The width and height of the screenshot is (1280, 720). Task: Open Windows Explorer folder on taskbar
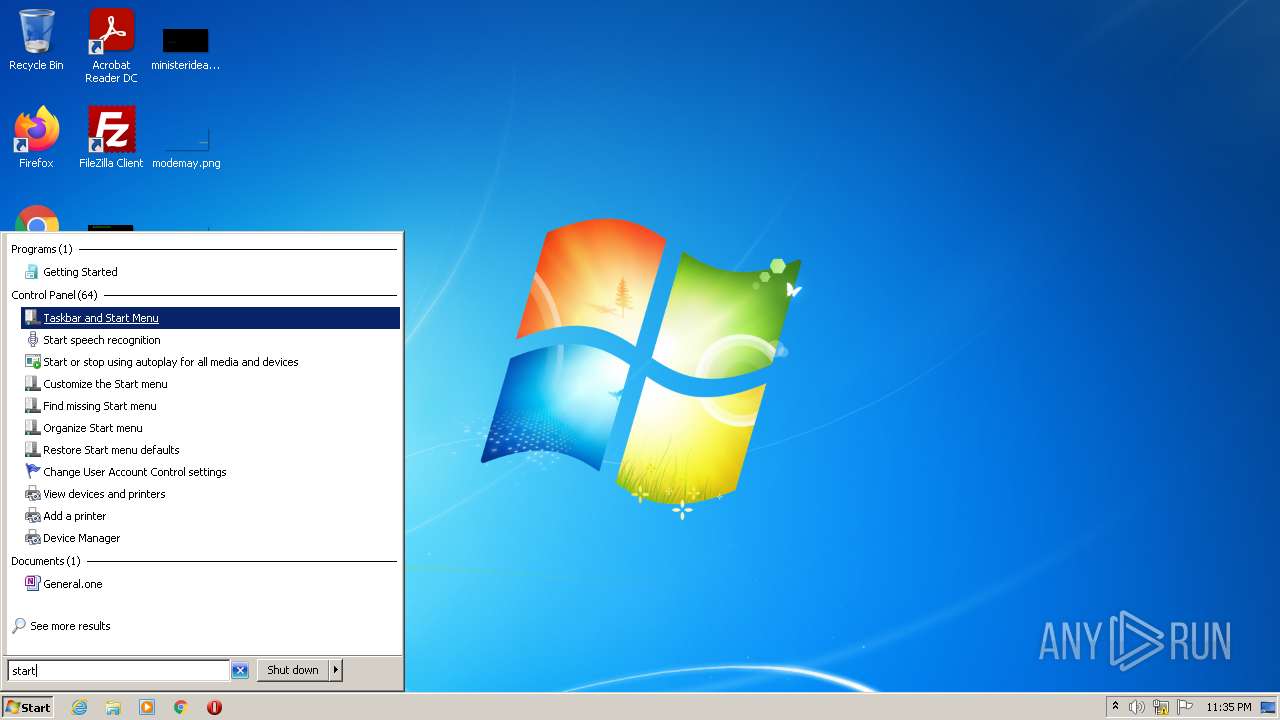point(113,707)
